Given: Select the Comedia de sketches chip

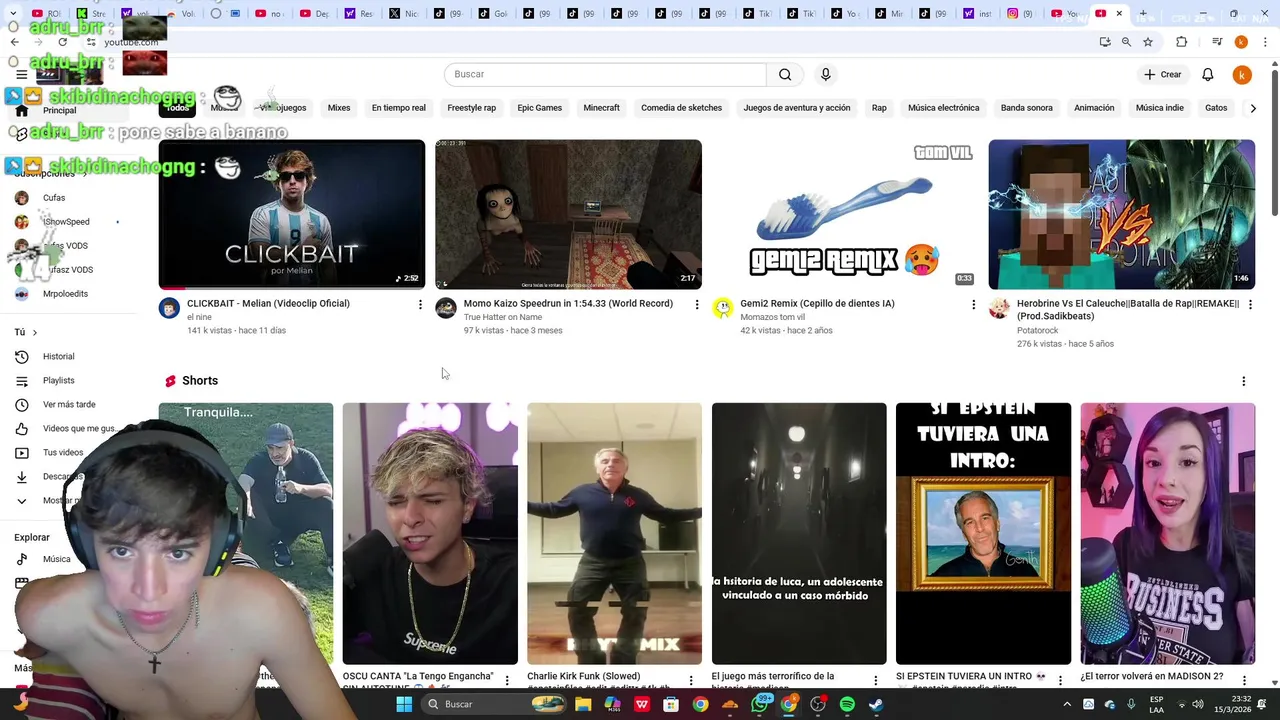Looking at the screenshot, I should click(x=681, y=108).
